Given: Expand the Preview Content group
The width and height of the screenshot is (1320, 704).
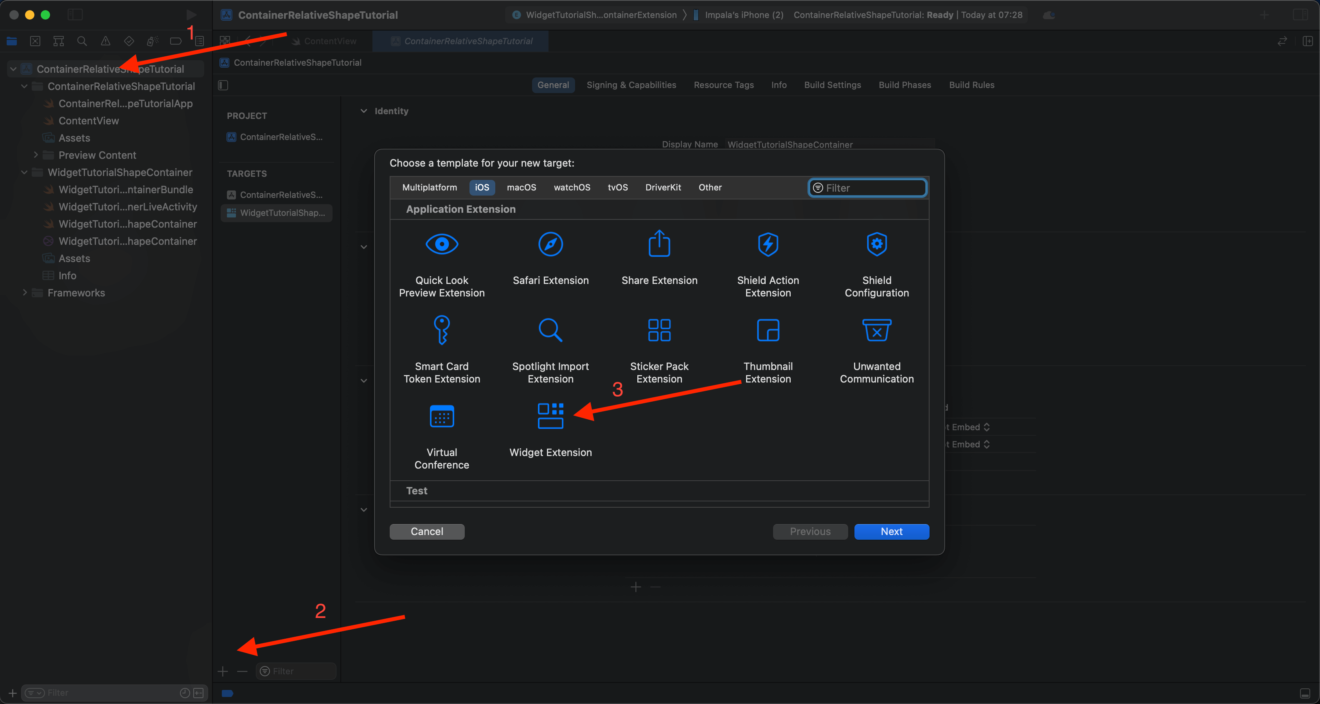Looking at the screenshot, I should coord(36,155).
